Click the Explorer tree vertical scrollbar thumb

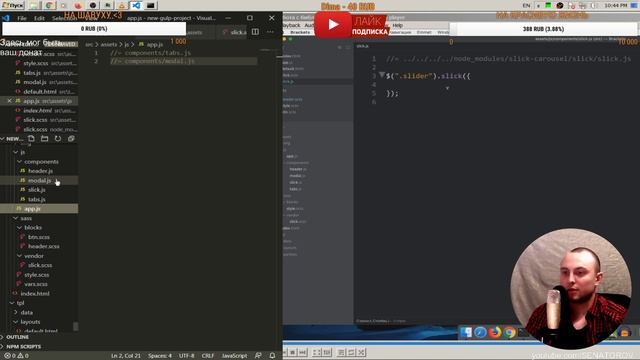[x=76, y=326]
